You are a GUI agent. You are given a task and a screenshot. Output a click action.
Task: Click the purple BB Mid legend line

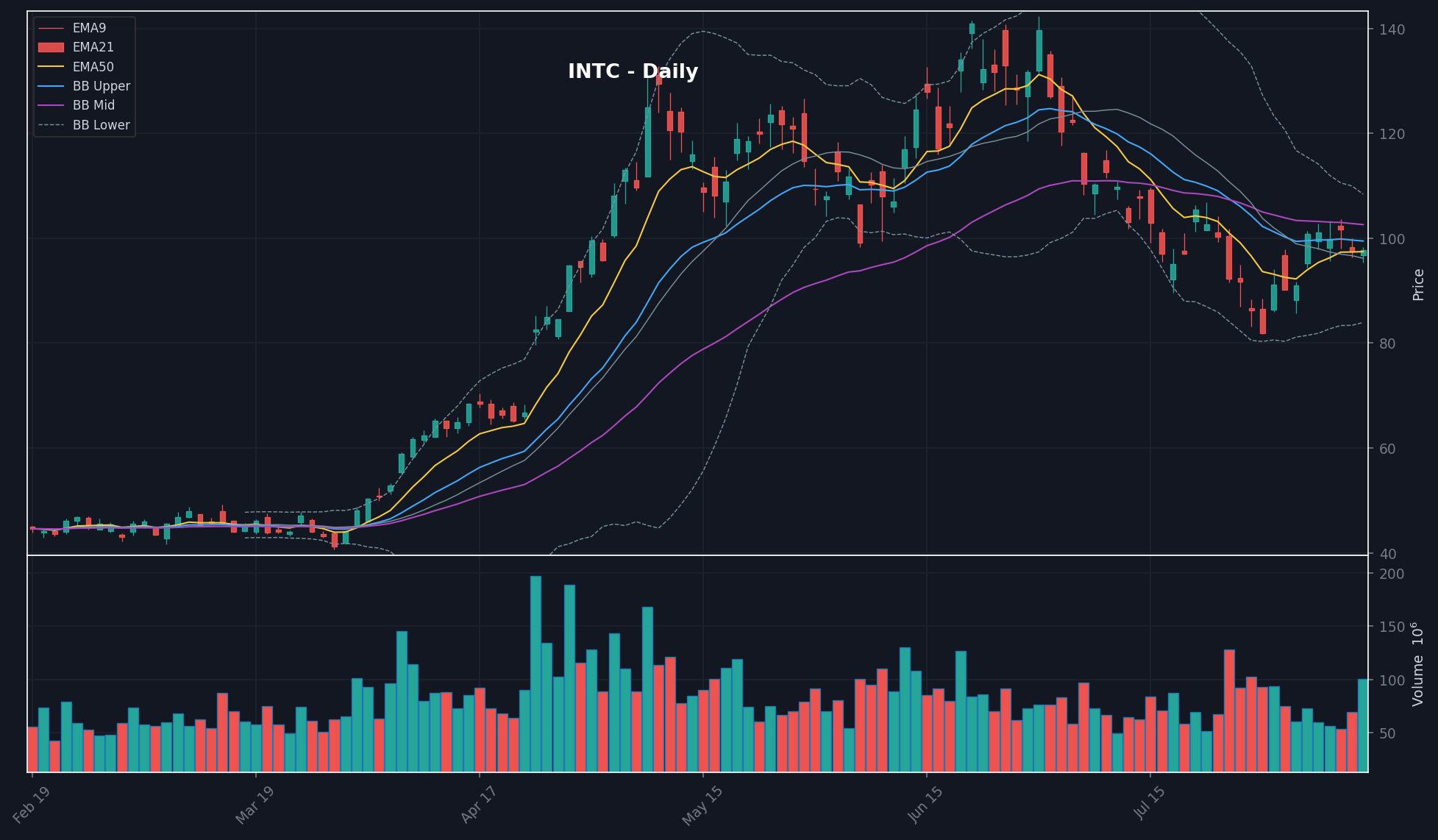[51, 105]
